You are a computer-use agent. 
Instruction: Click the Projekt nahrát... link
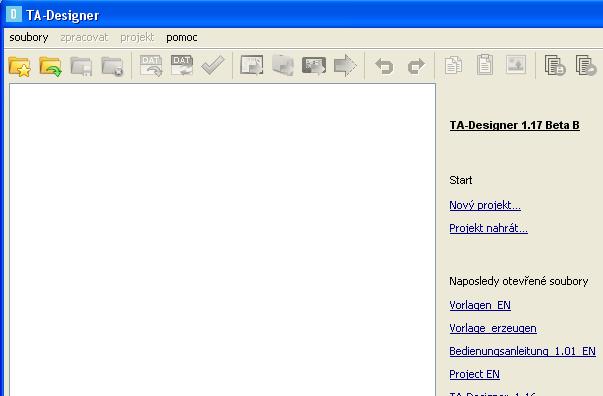488,228
